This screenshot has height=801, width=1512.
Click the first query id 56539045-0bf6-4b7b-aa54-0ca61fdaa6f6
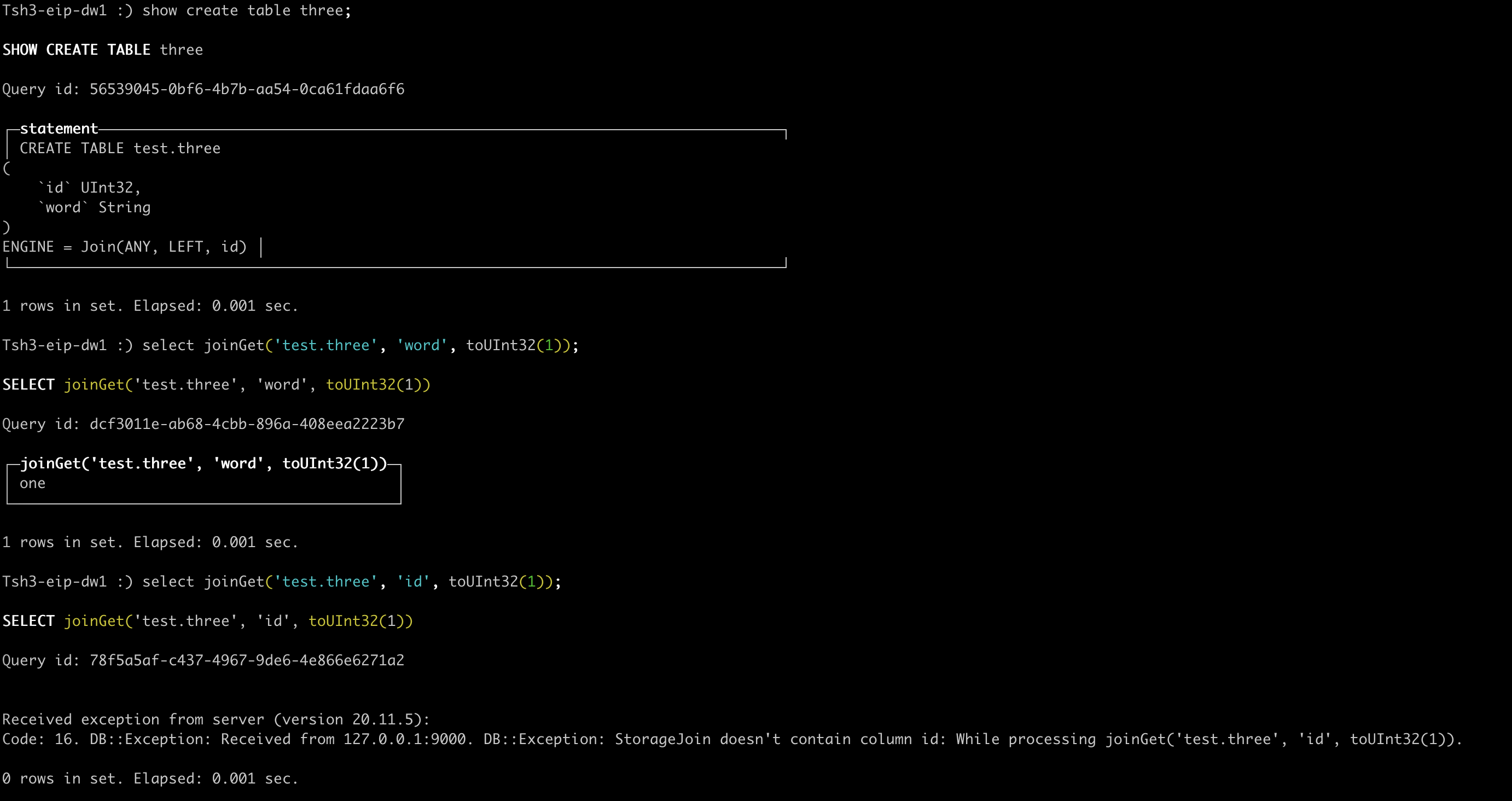(x=247, y=89)
